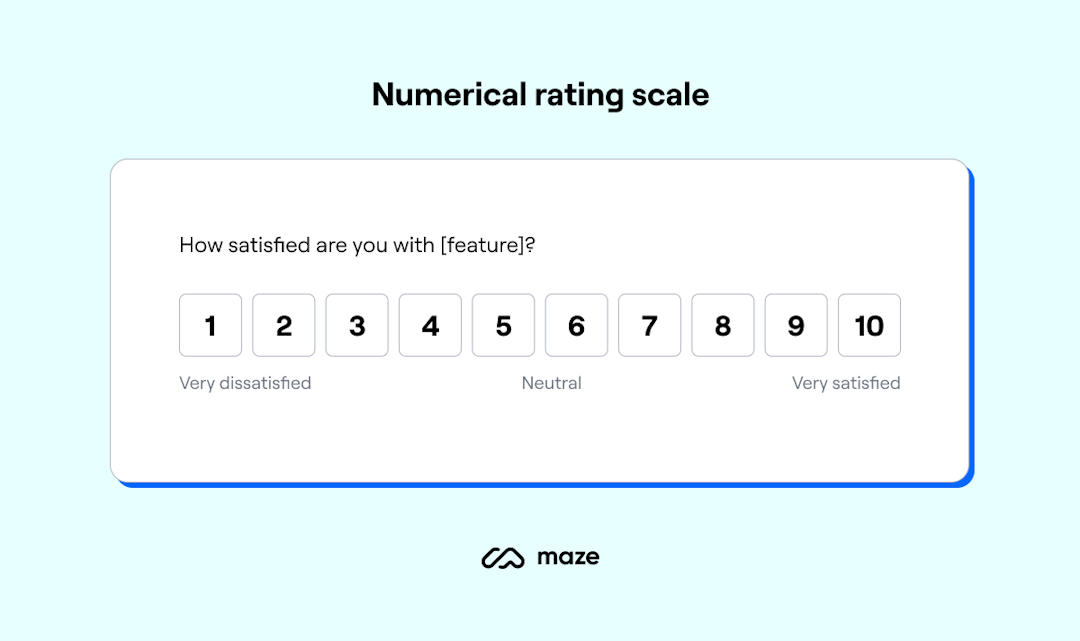Select the neutral rating of 5
Image resolution: width=1080 pixels, height=641 pixels.
click(503, 325)
